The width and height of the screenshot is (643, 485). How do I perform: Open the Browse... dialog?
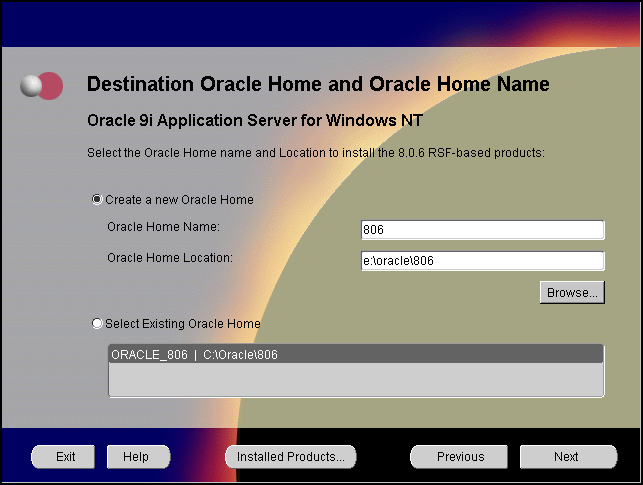point(572,292)
